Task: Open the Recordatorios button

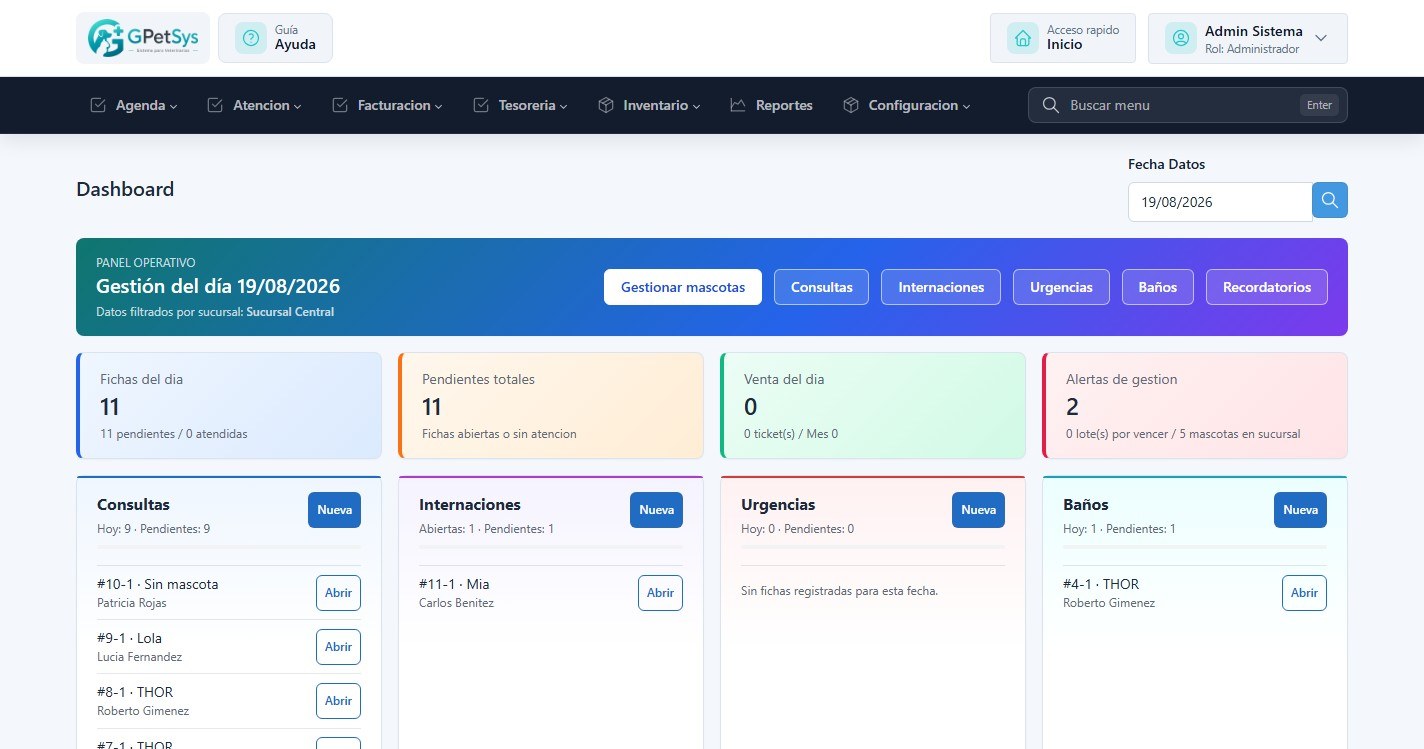Action: (x=1267, y=287)
